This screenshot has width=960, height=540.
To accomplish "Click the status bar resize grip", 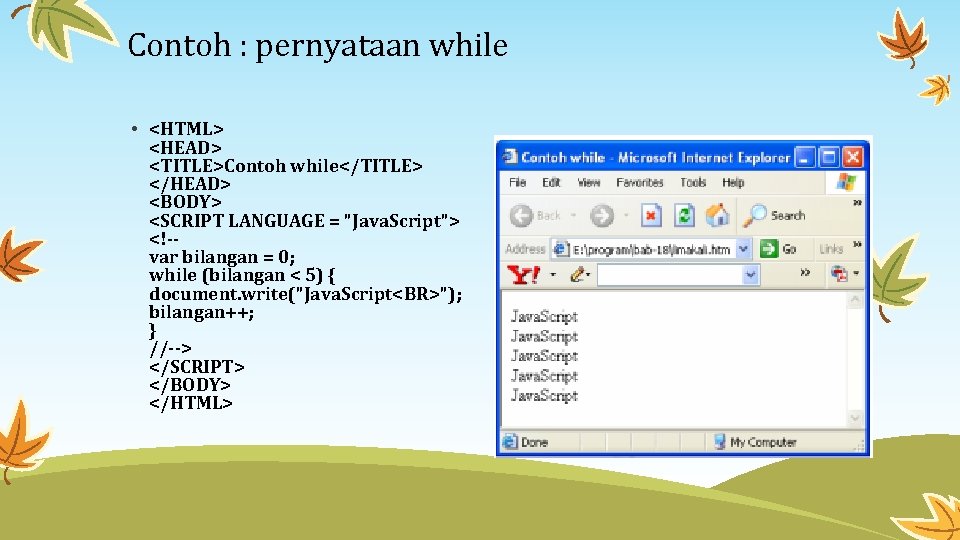I will coord(861,447).
